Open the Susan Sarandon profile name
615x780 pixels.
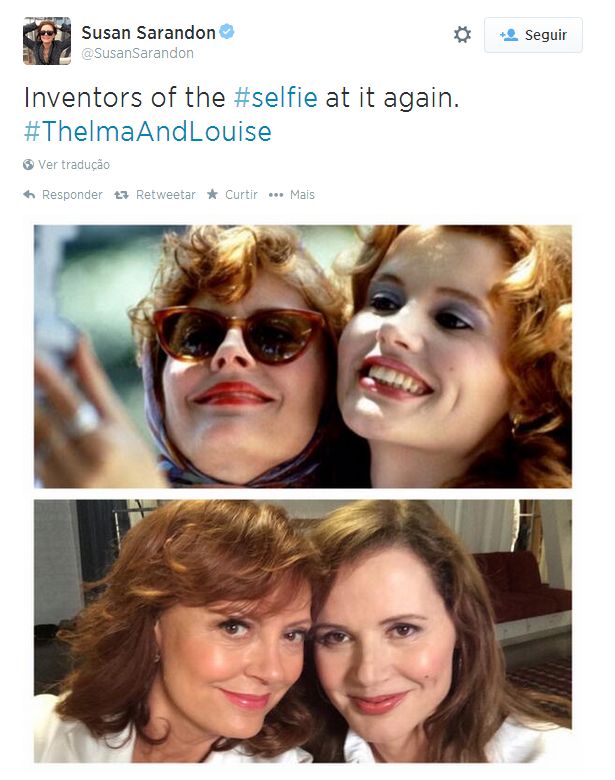pyautogui.click(x=148, y=33)
